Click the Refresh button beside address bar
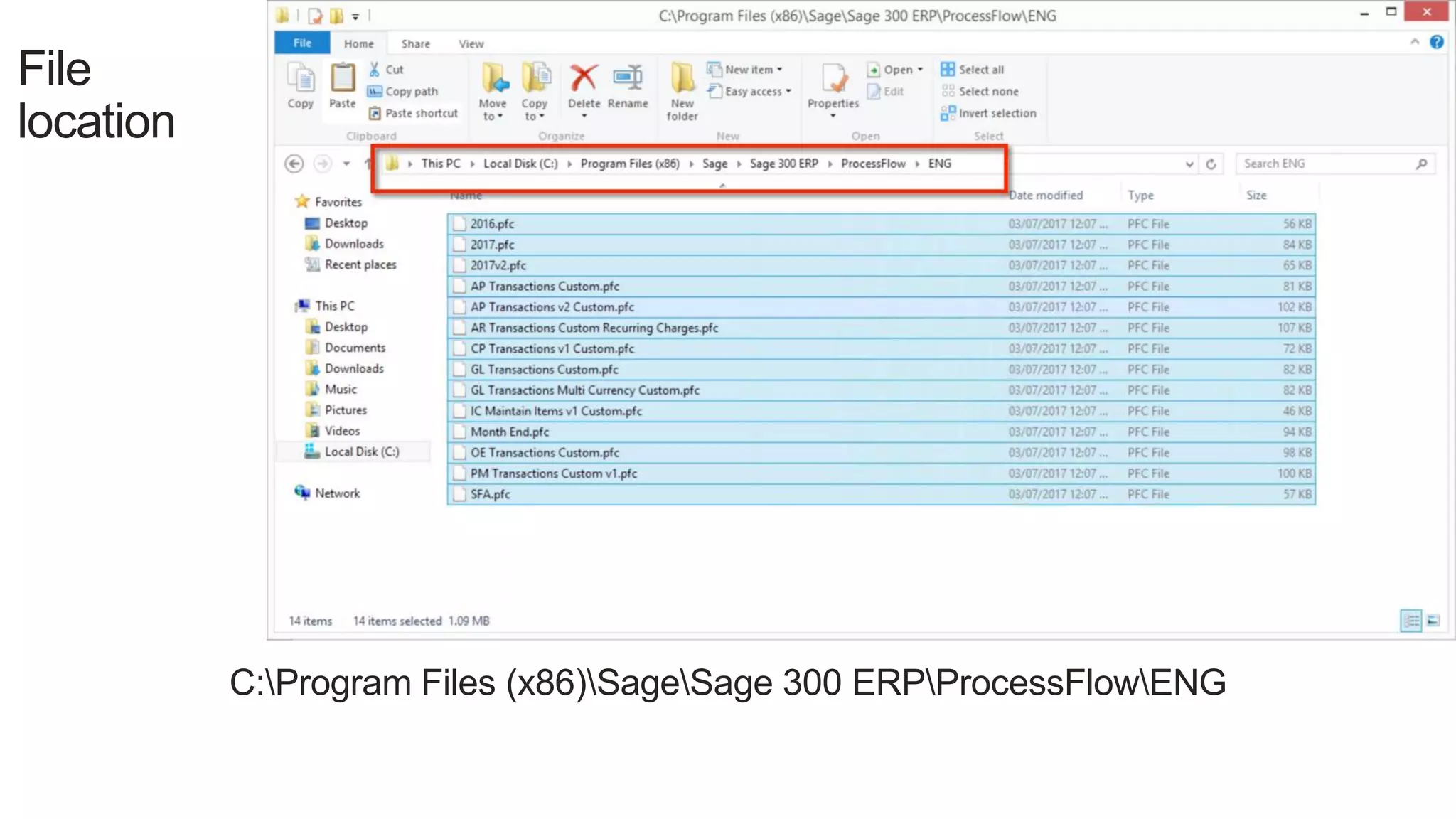The image size is (1456, 819). [1211, 164]
